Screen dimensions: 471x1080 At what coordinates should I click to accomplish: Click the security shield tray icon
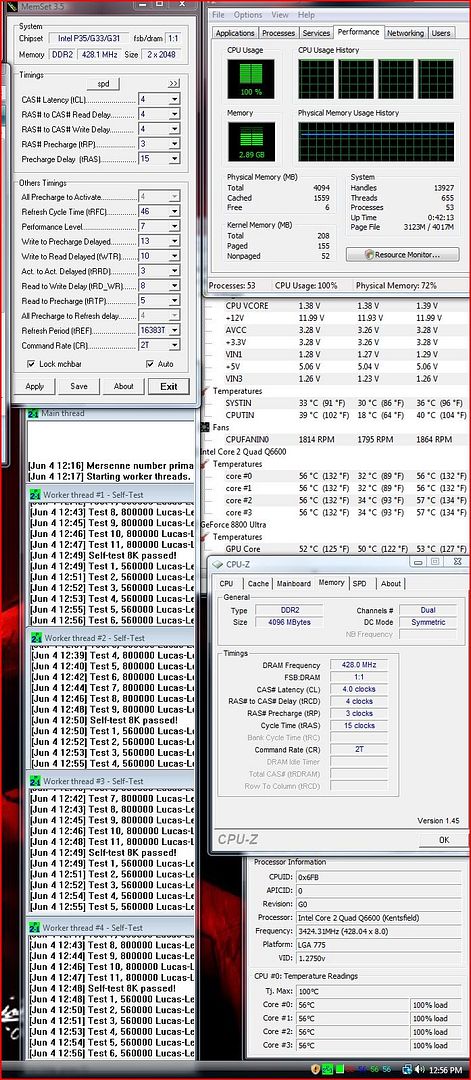click(x=316, y=1070)
